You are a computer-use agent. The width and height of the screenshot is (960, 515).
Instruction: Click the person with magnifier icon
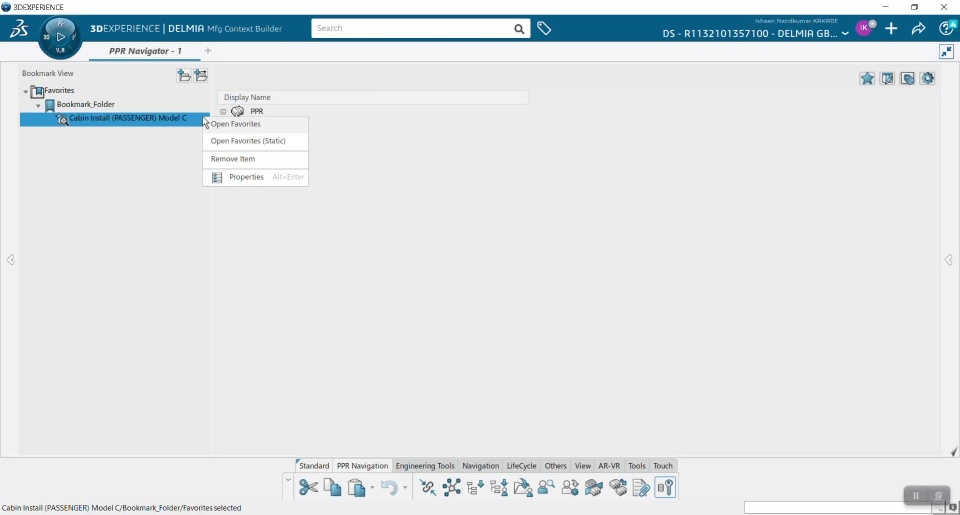pyautogui.click(x=546, y=487)
